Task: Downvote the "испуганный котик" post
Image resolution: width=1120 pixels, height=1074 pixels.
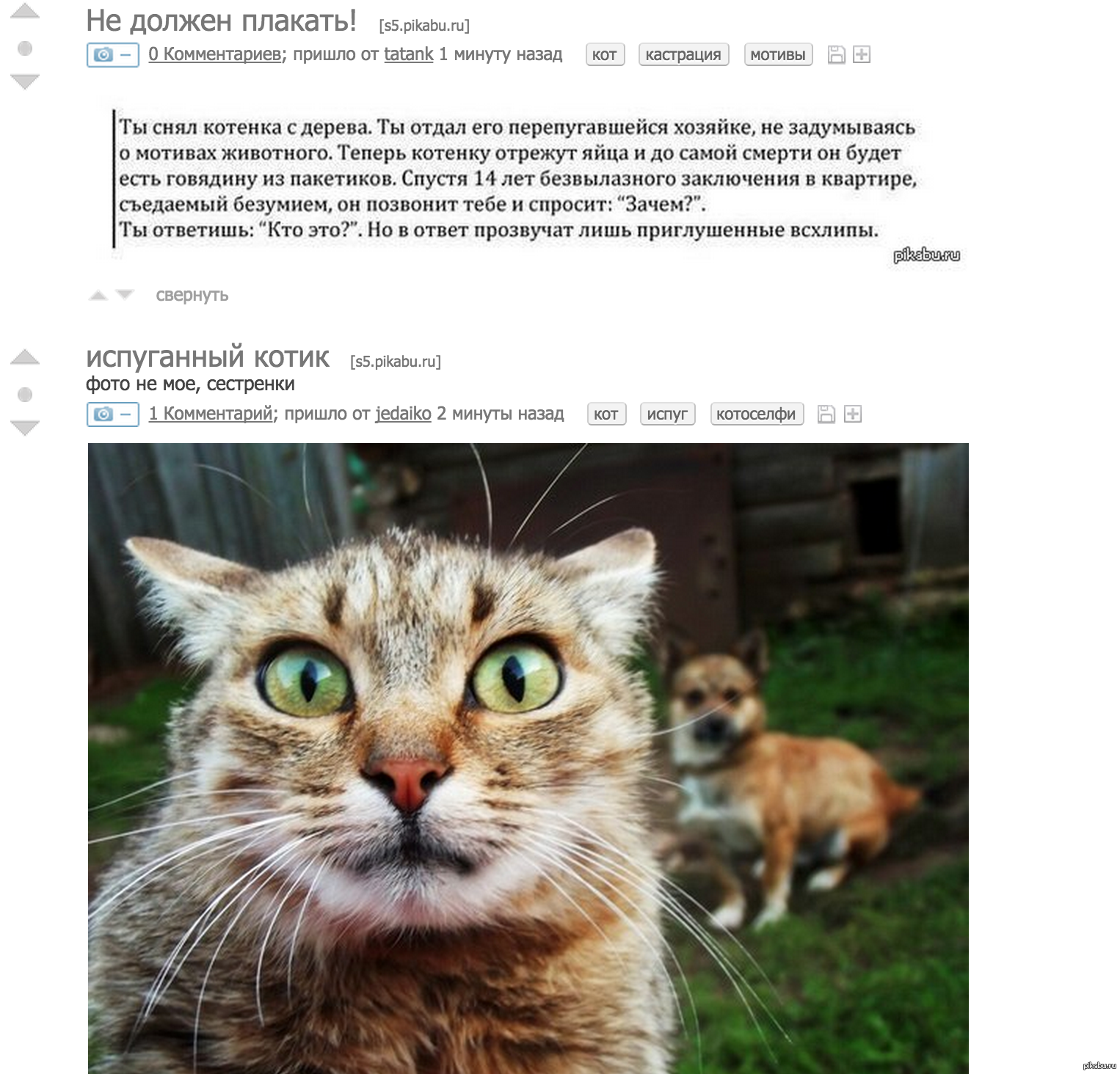Action: (x=25, y=428)
